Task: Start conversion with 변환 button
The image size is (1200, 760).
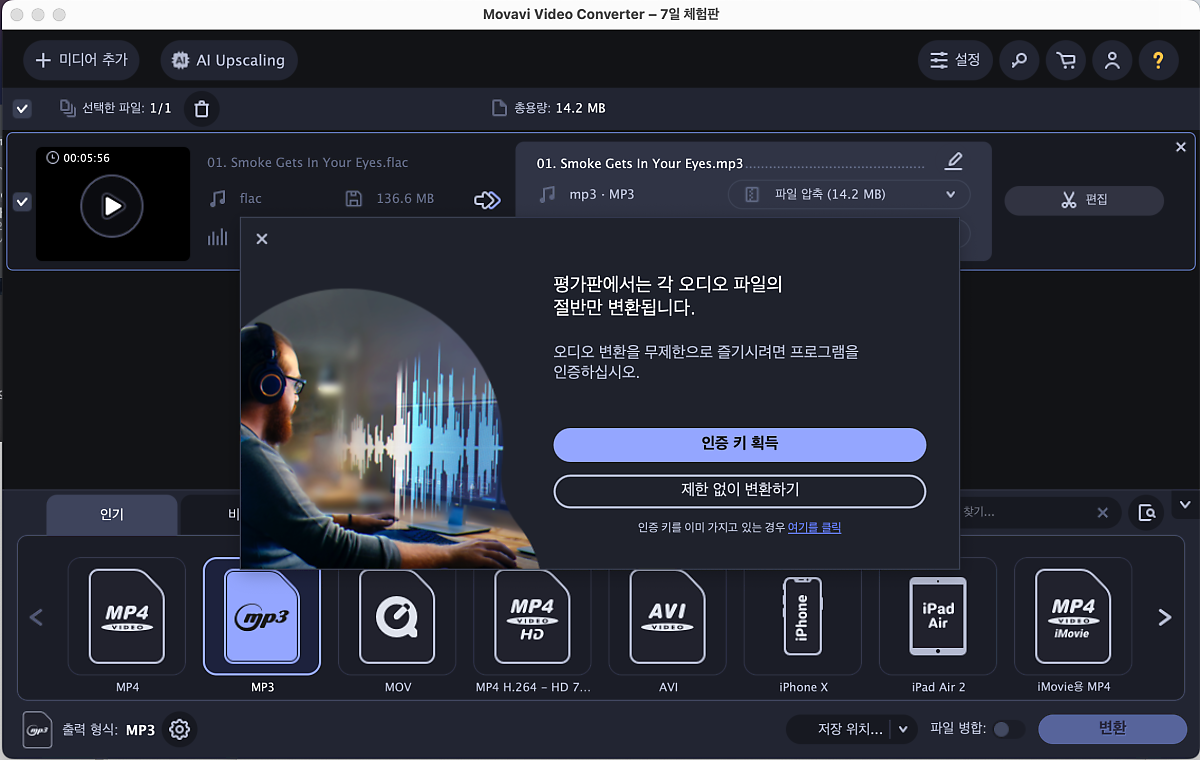Action: click(1111, 729)
